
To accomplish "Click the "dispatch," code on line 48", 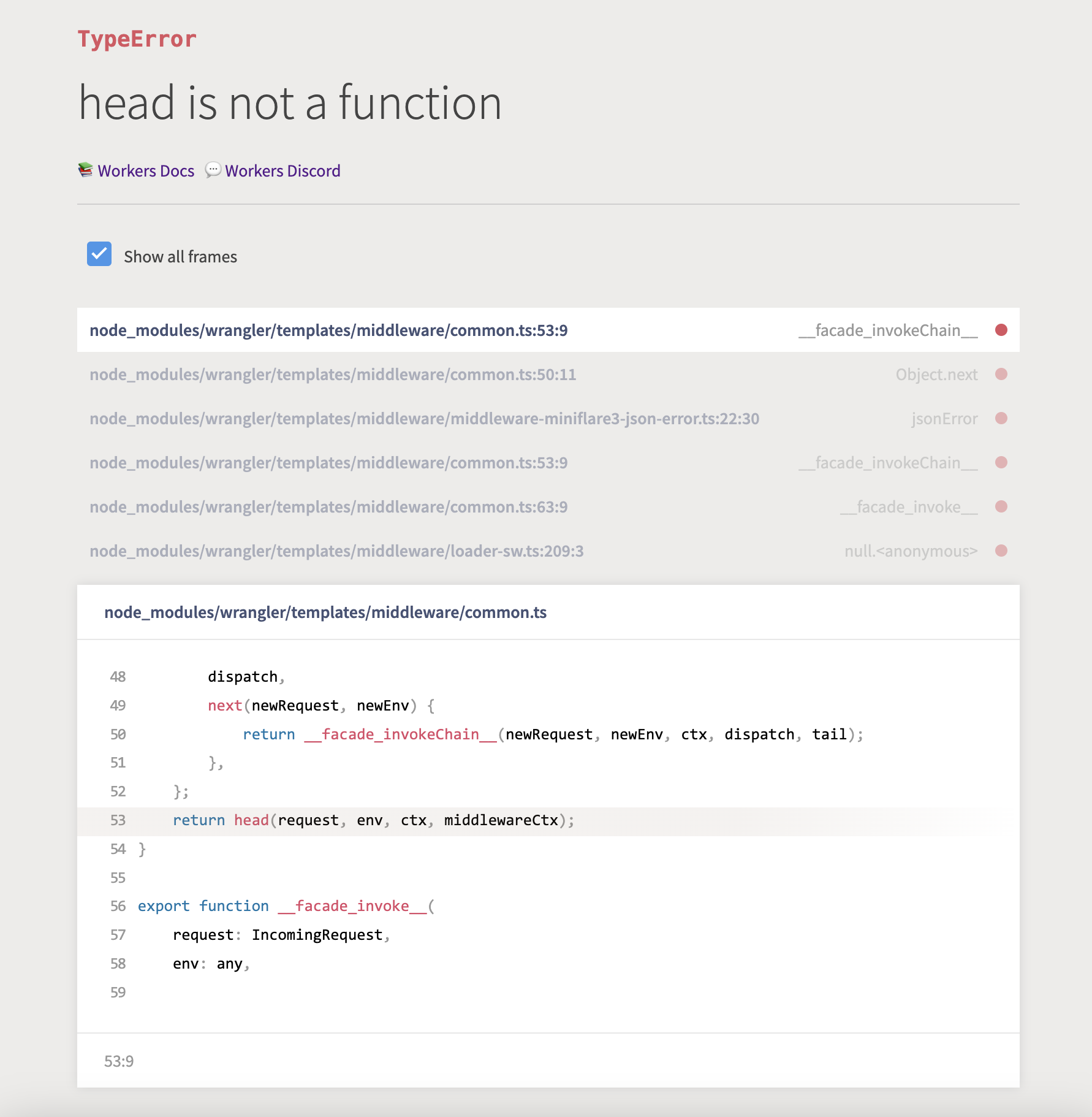I will pyautogui.click(x=246, y=677).
